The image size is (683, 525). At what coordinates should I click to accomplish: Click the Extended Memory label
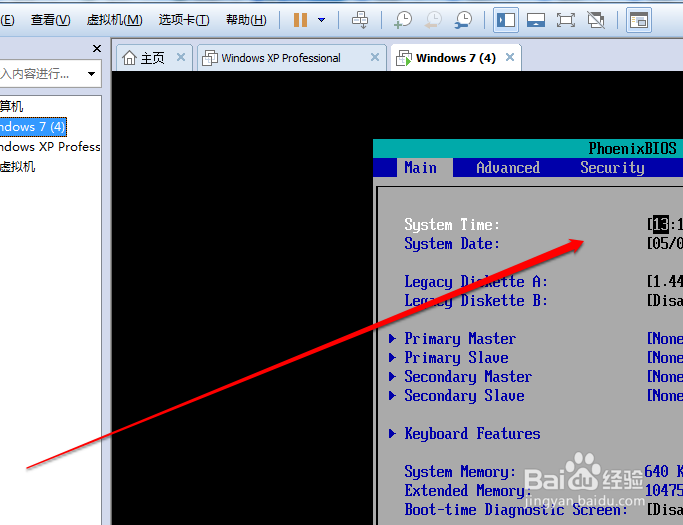(468, 491)
